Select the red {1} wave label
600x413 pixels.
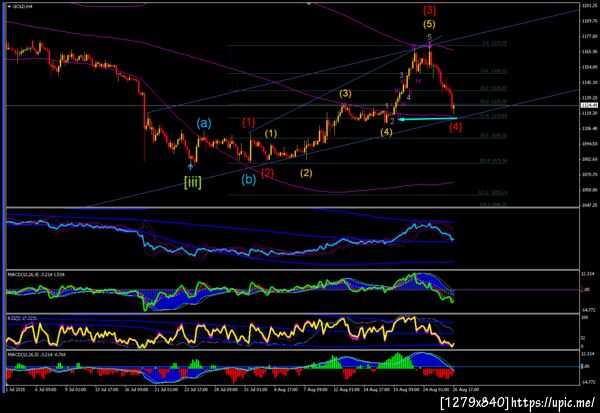(x=248, y=122)
